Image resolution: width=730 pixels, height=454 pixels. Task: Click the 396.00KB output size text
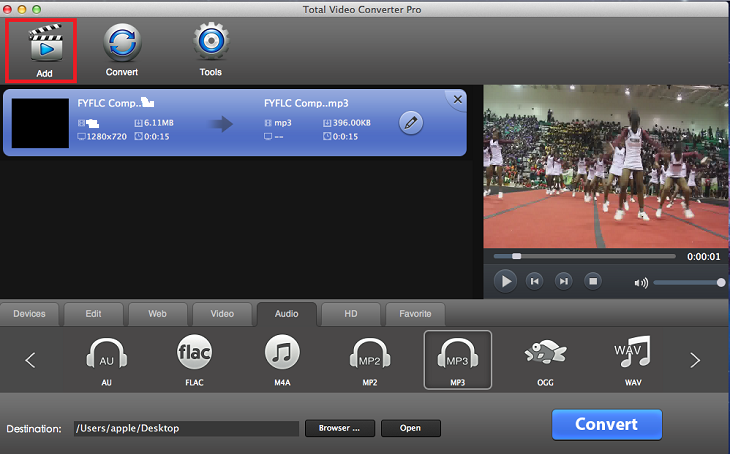coord(351,123)
